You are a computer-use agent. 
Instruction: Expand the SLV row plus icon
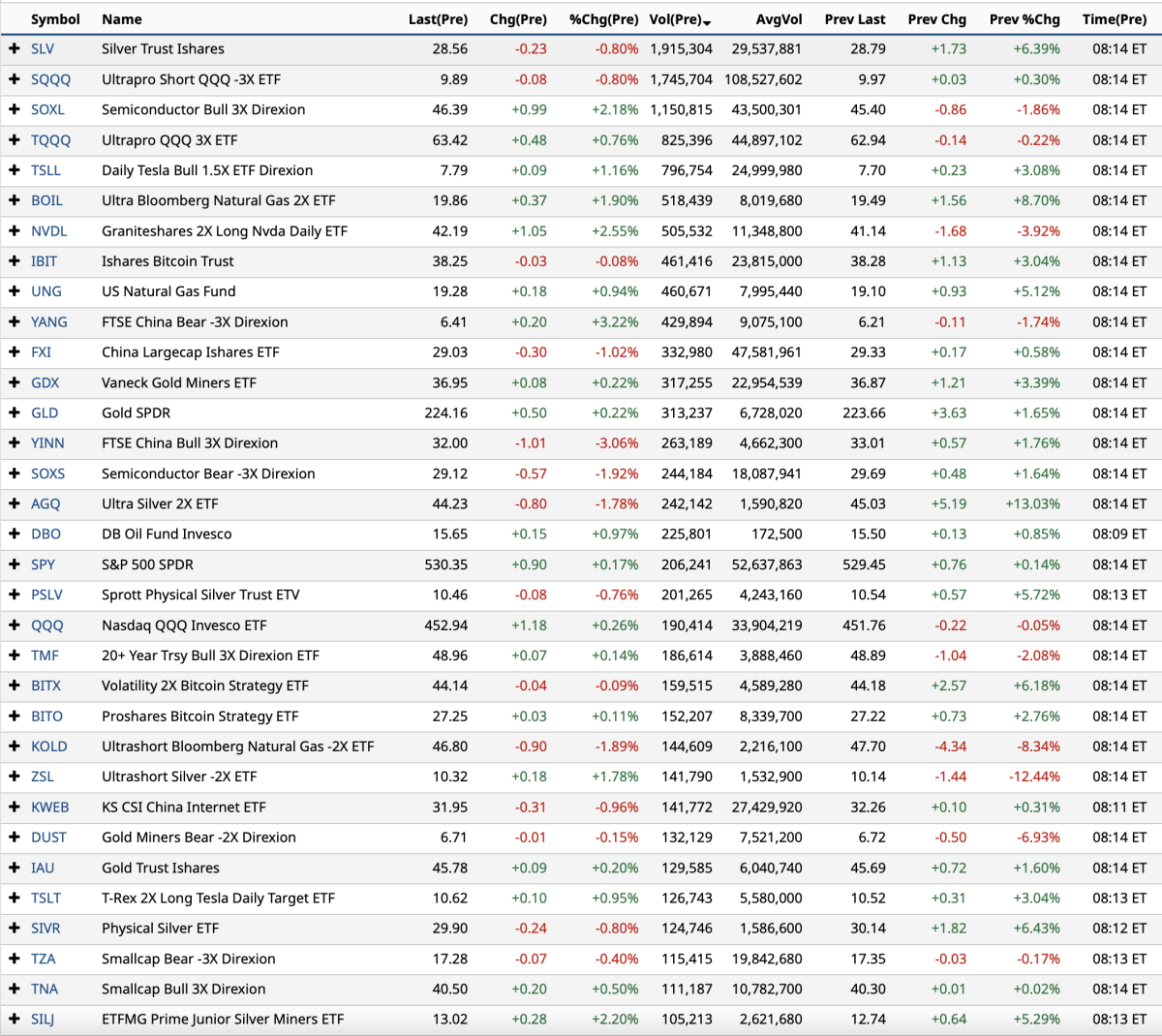[x=15, y=48]
